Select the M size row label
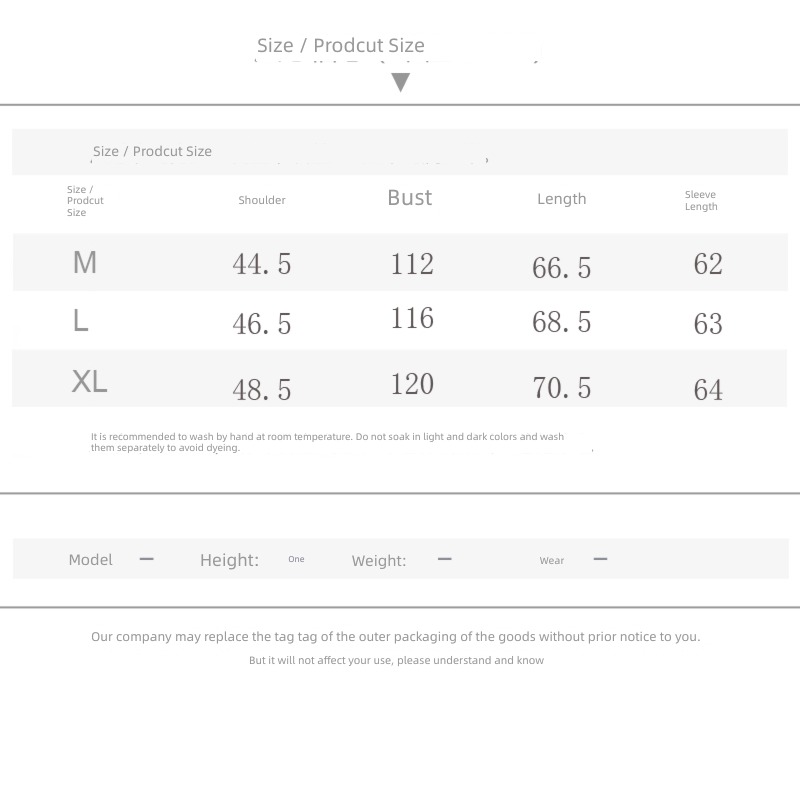Image resolution: width=800 pixels, height=800 pixels. point(85,262)
